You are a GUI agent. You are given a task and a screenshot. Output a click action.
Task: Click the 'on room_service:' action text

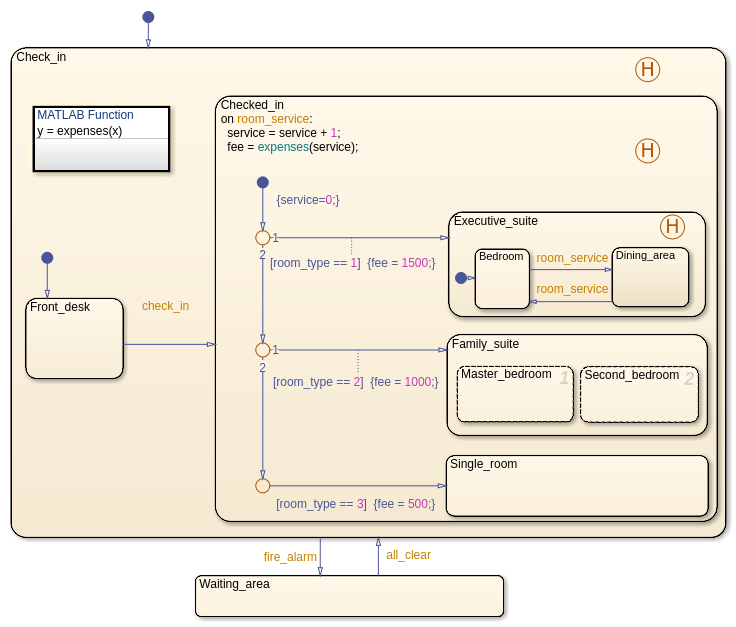pyautogui.click(x=267, y=119)
